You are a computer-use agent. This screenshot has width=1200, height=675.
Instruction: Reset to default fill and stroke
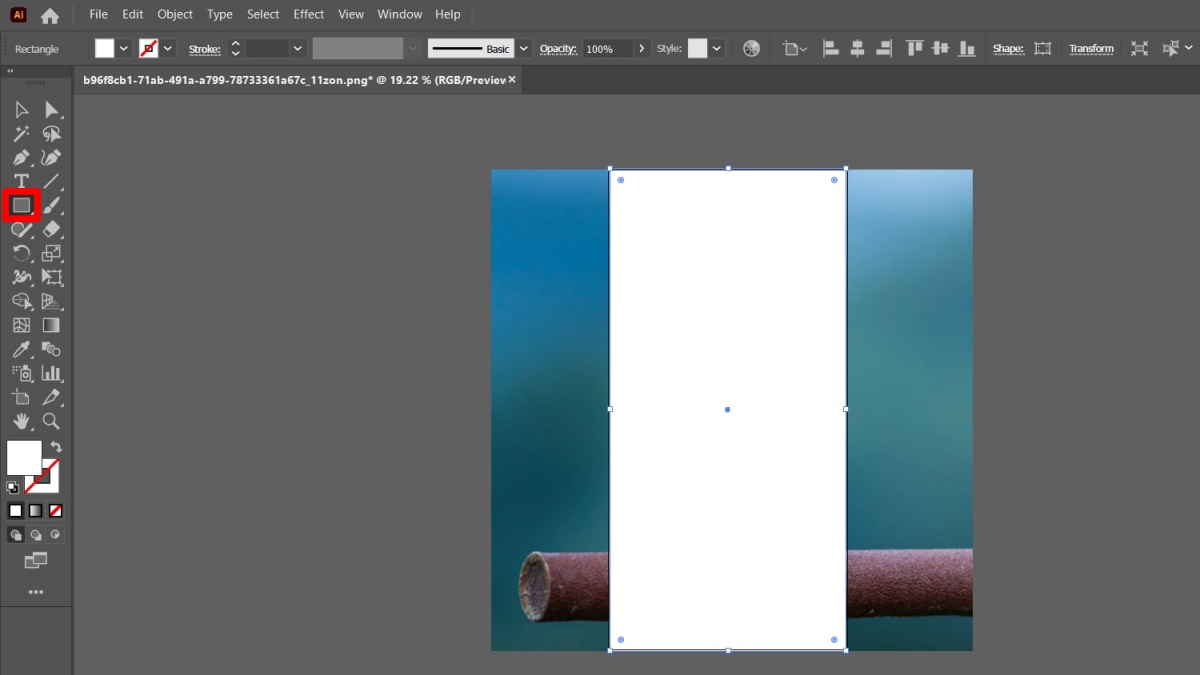[x=12, y=488]
